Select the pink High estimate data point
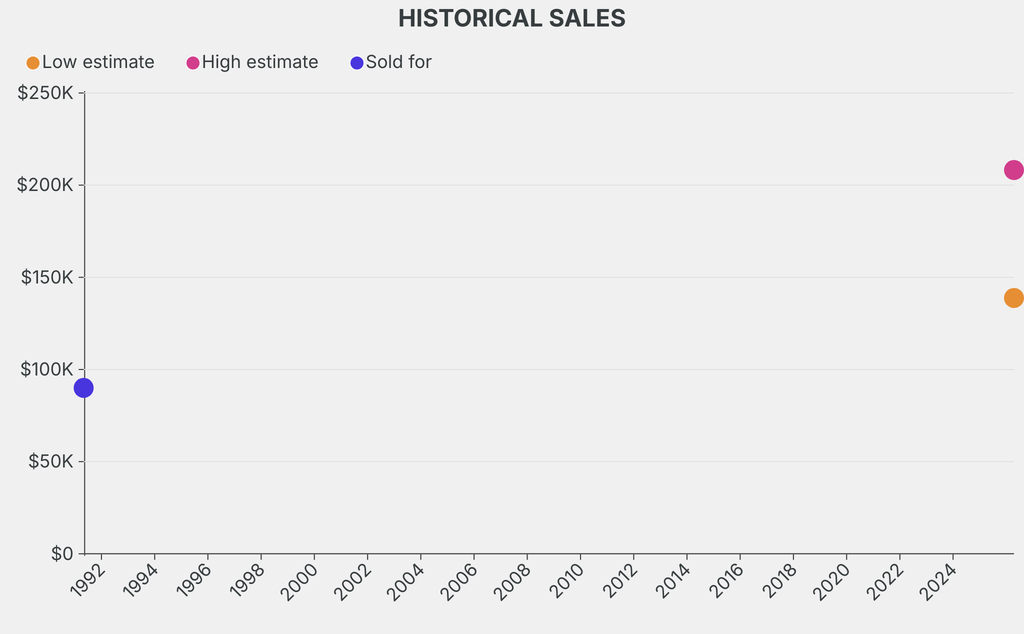The width and height of the screenshot is (1024, 634). [x=1013, y=170]
